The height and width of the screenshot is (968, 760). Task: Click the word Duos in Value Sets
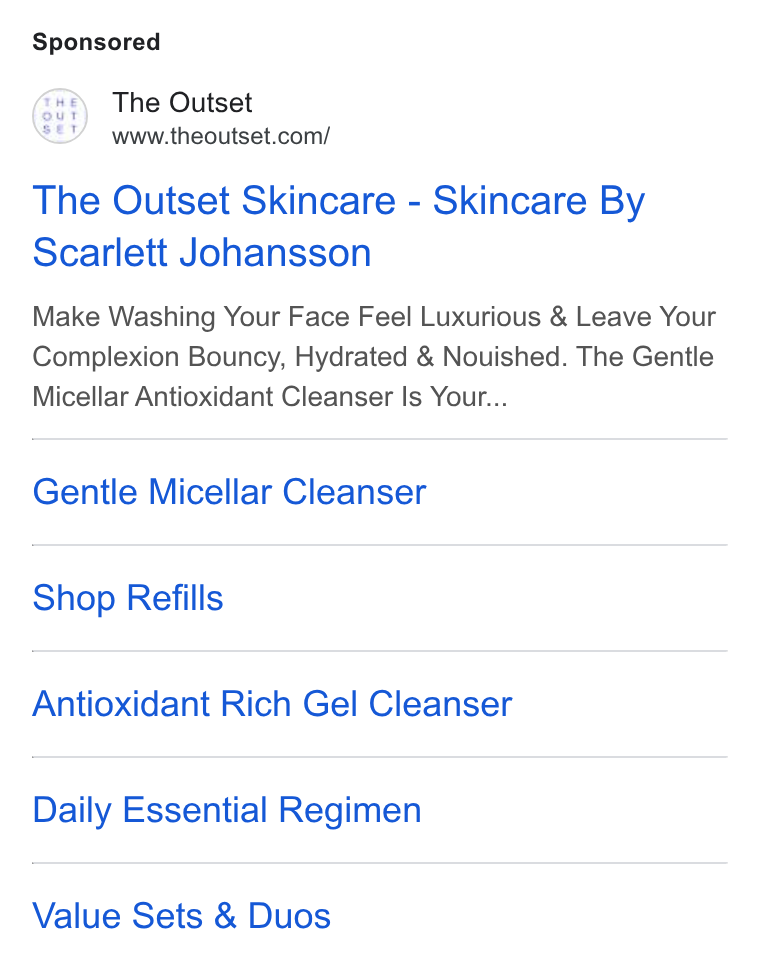click(x=289, y=916)
